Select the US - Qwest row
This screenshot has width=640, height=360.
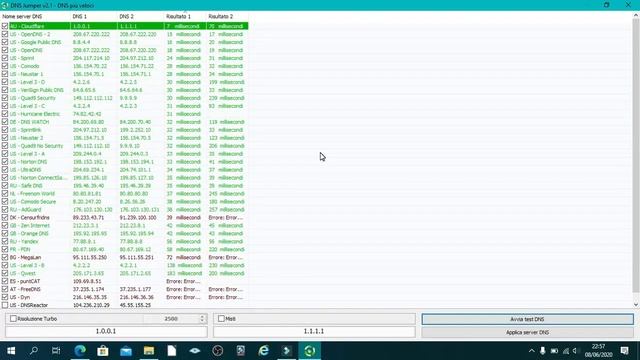tap(124, 273)
